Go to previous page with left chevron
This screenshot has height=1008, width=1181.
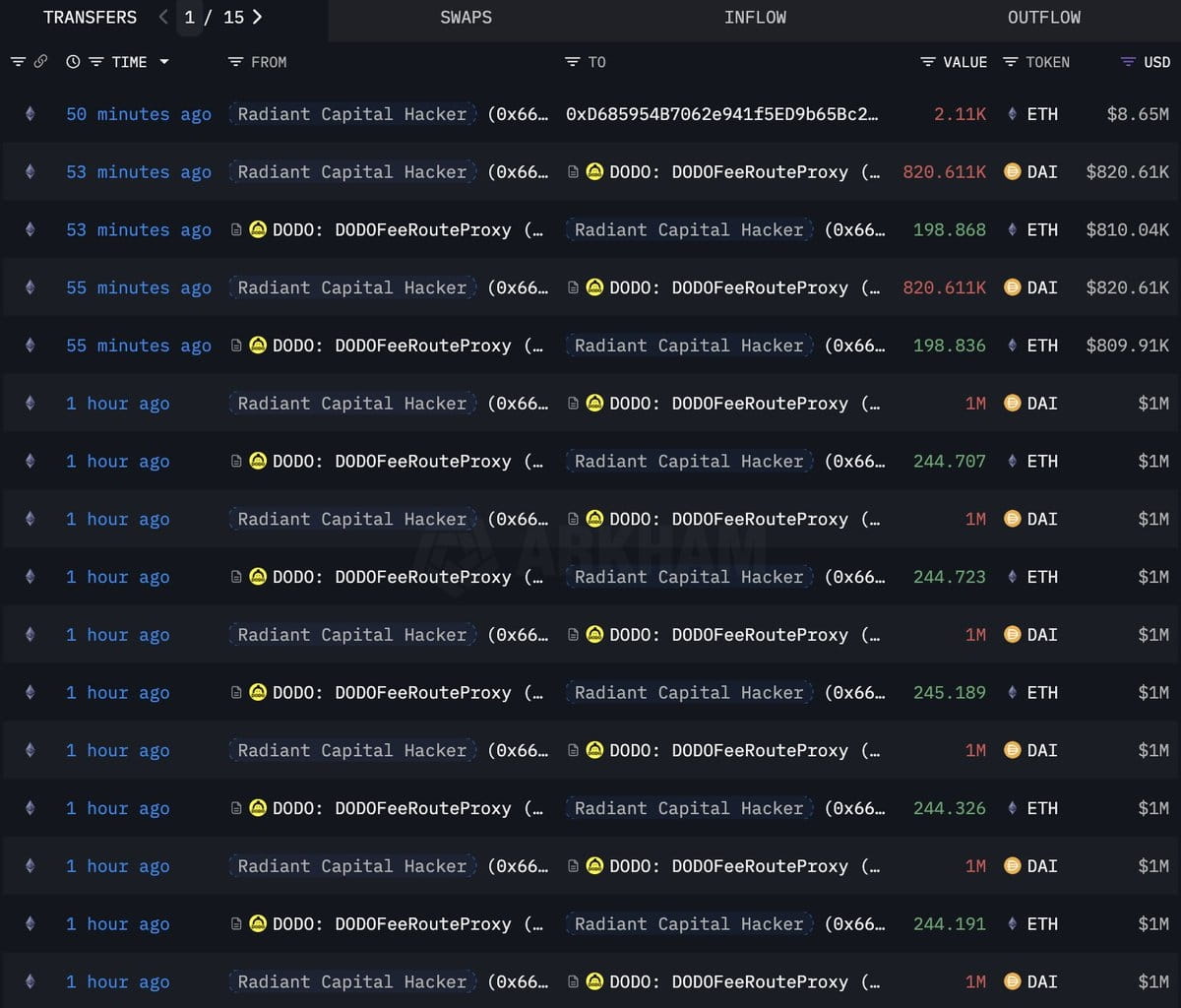point(163,17)
